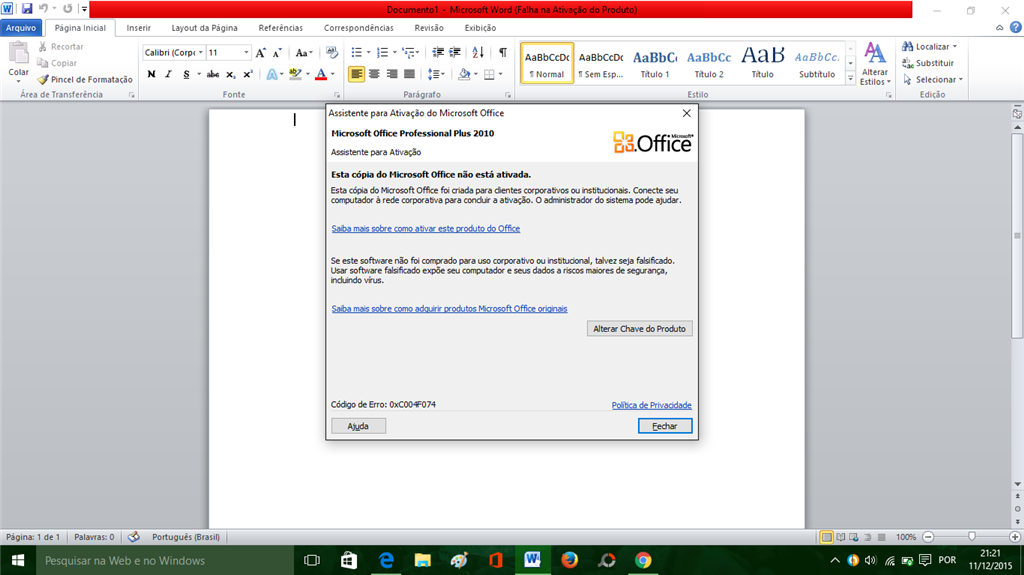Screen dimensions: 1024x575
Task: Open the font name dropdown Calibri
Action: pyautogui.click(x=200, y=53)
